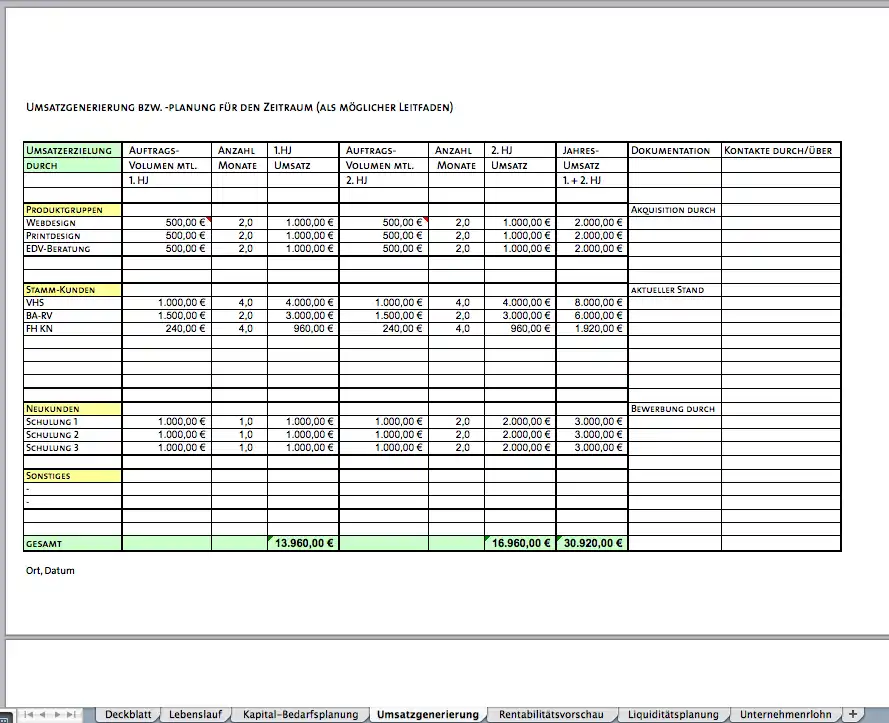Open the Kapital-Bedarfsplanung sheet tab

[x=300, y=714]
